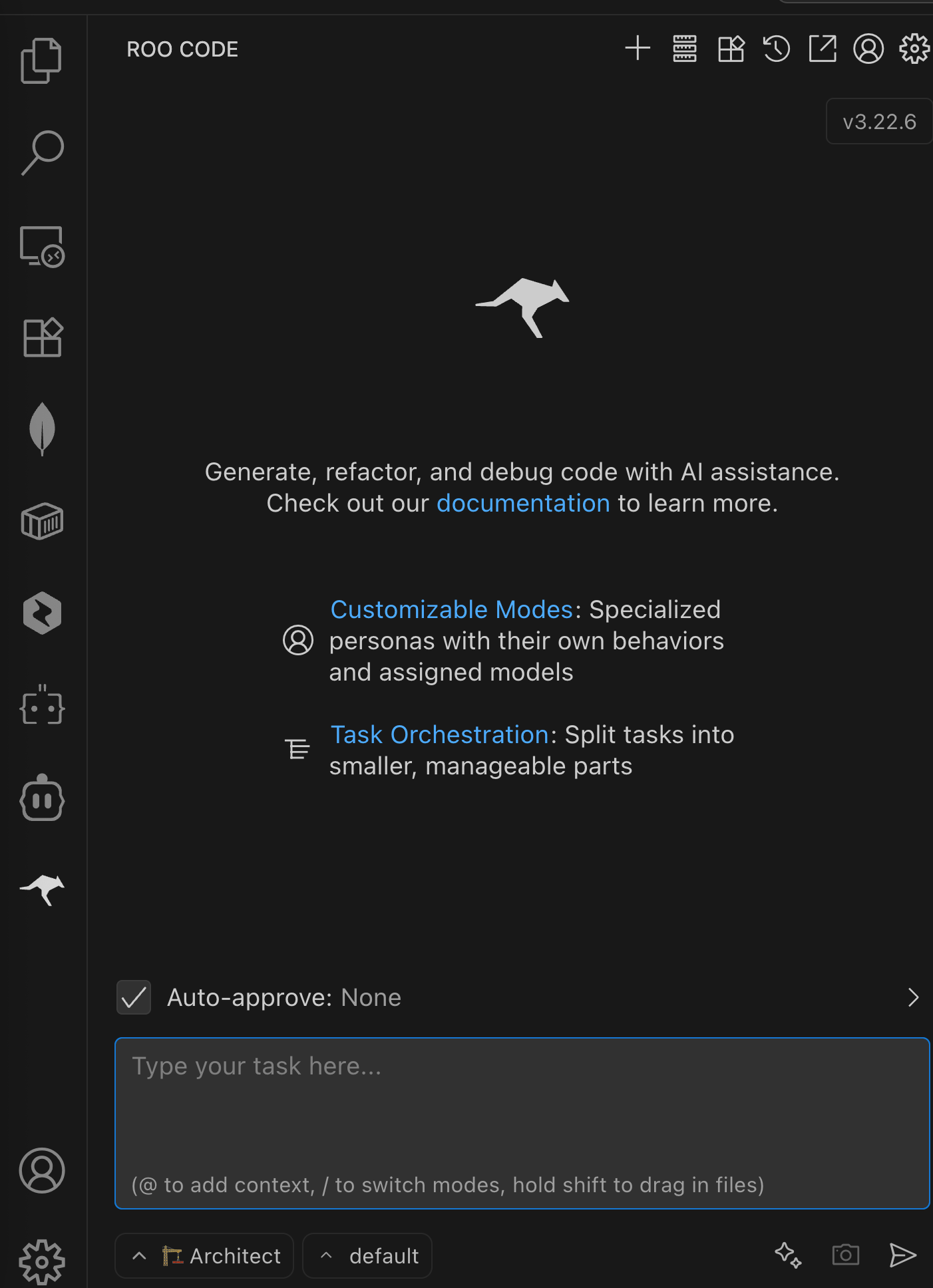The image size is (933, 1288).
Task: Open the Customizable Modes link
Action: click(452, 609)
